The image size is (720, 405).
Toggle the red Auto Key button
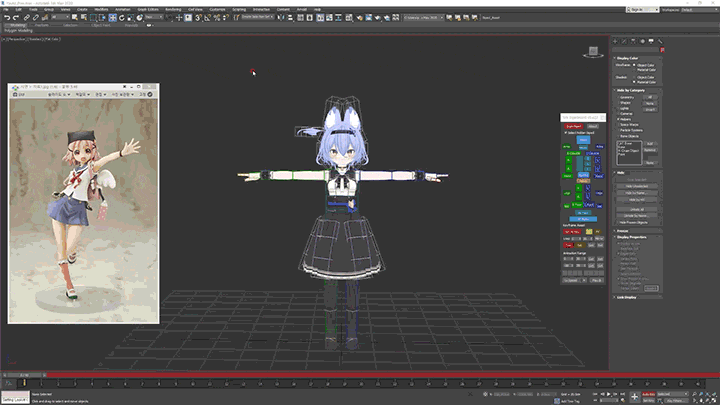pyautogui.click(x=648, y=394)
